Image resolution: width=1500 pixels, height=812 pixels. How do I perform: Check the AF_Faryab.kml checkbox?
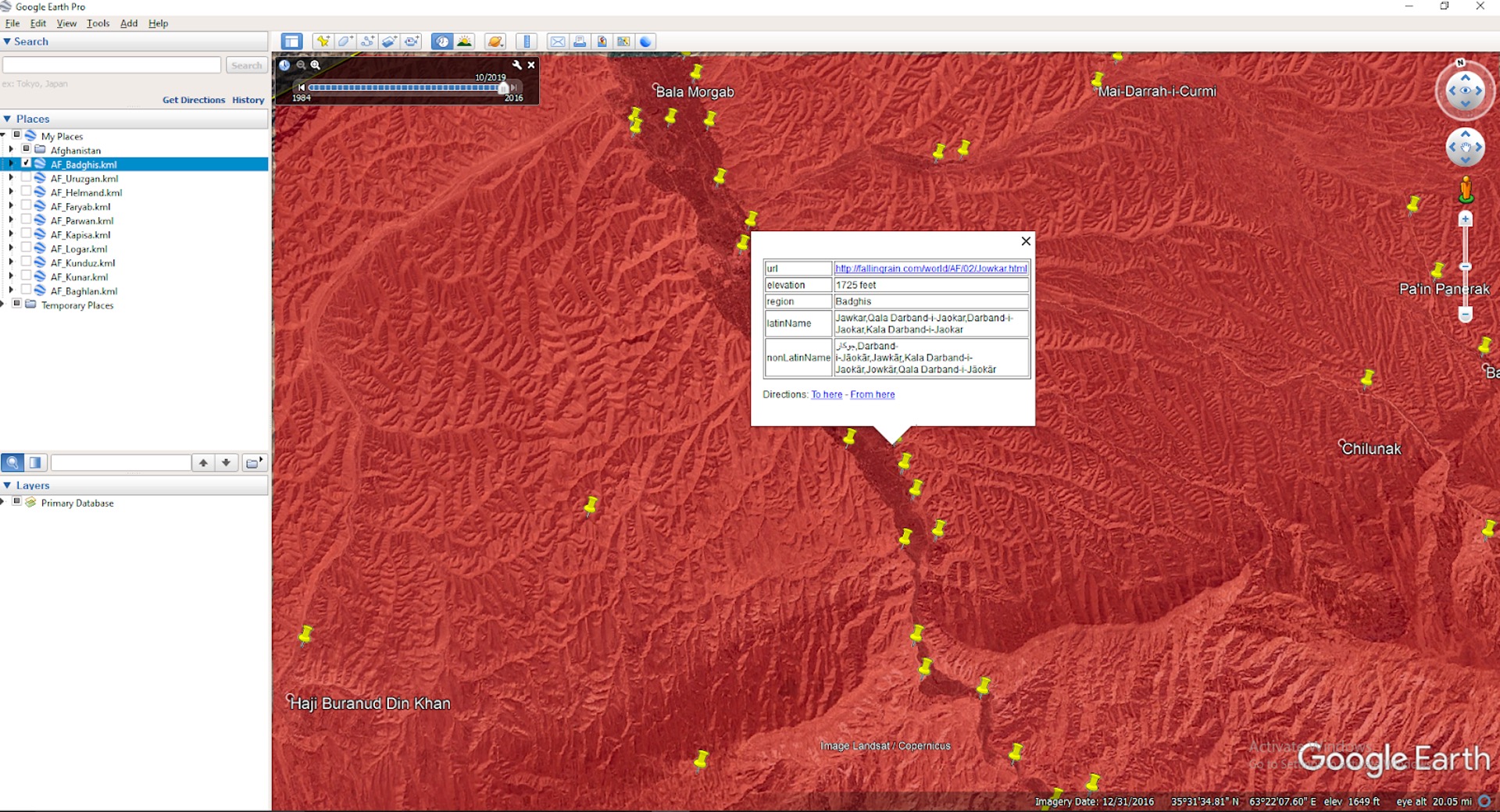pos(26,206)
